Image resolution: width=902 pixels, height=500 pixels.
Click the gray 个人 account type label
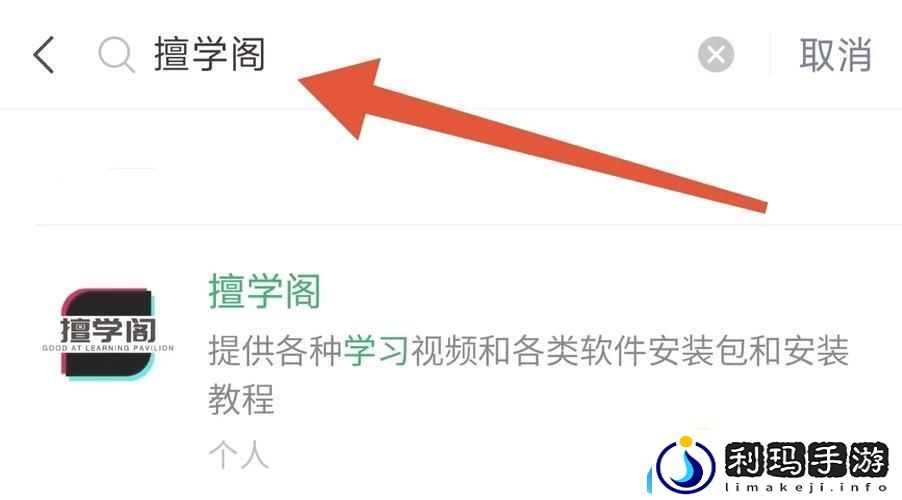[x=239, y=455]
